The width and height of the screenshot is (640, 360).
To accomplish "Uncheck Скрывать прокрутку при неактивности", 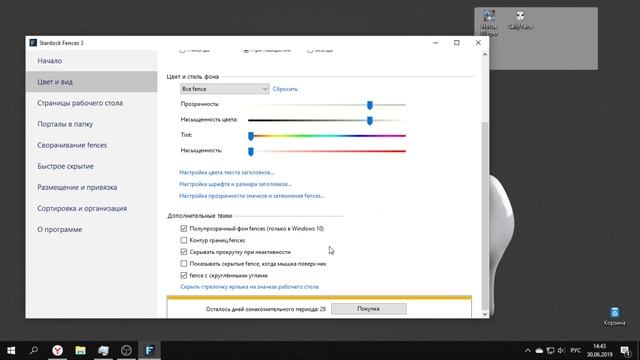I will (x=184, y=252).
